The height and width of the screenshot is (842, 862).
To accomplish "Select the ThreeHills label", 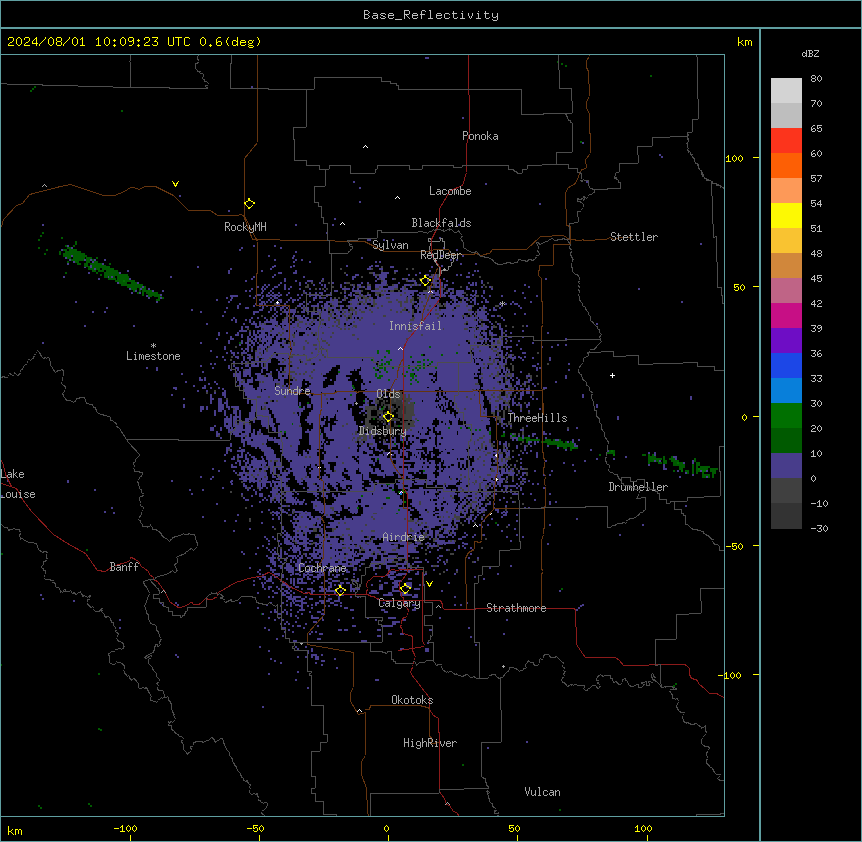I will click(537, 418).
